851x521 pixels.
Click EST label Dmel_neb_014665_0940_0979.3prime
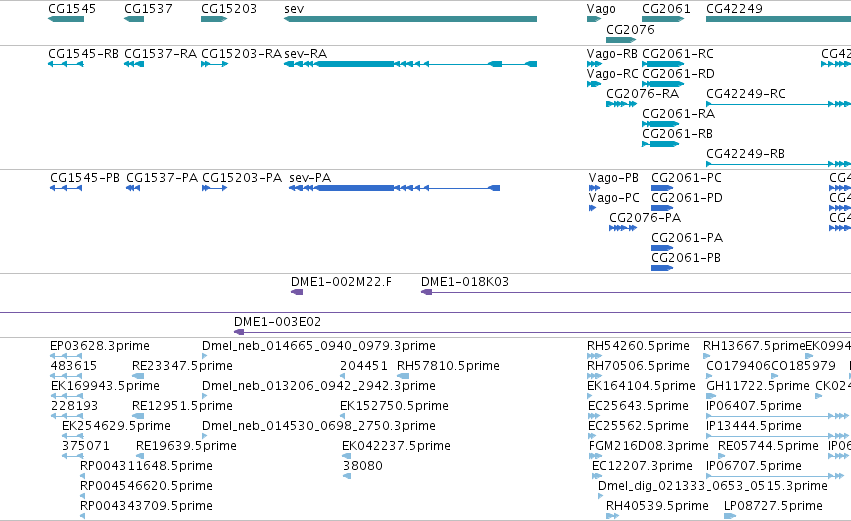(319, 346)
